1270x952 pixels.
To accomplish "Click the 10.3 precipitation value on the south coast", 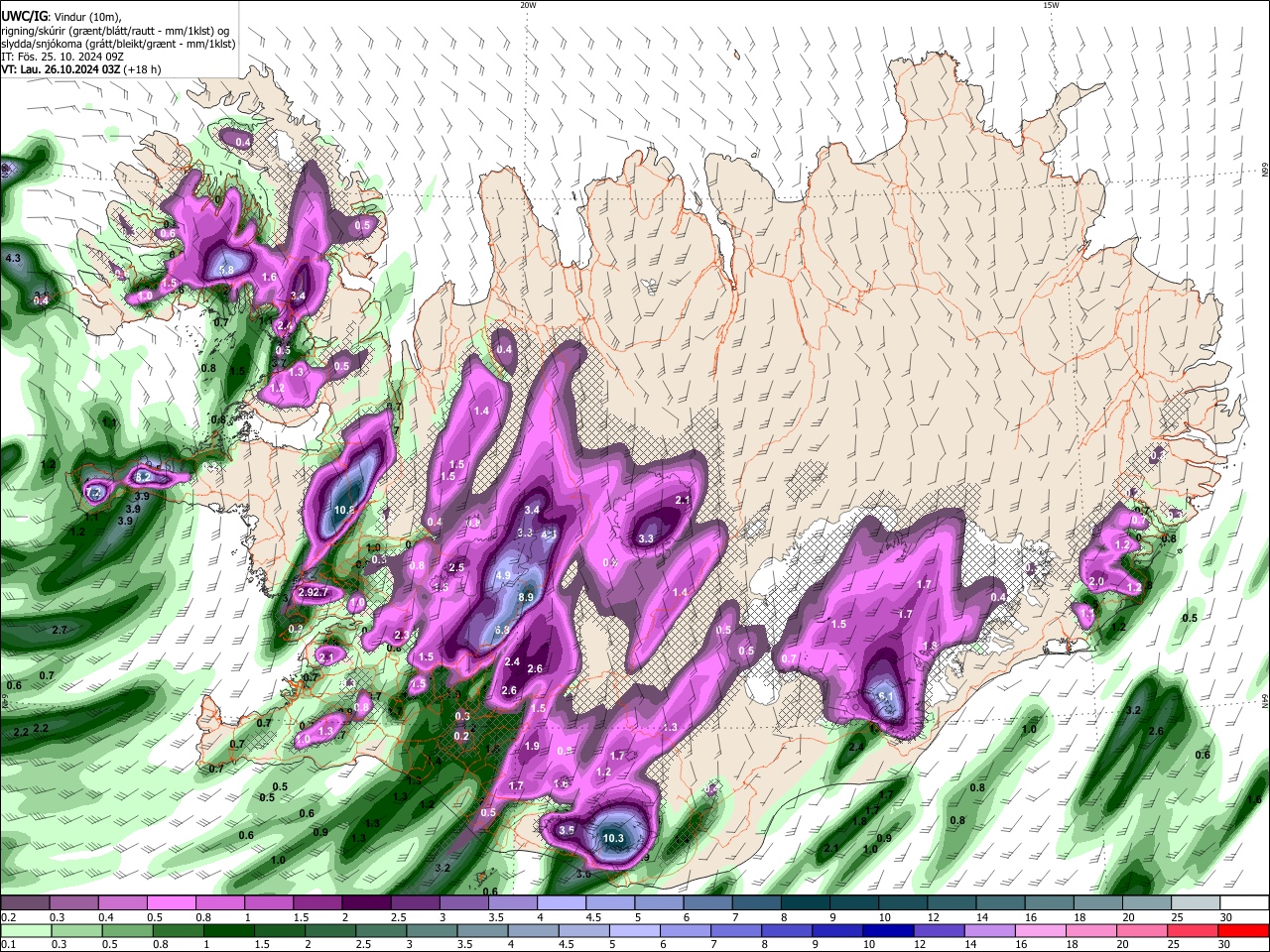I will (613, 839).
